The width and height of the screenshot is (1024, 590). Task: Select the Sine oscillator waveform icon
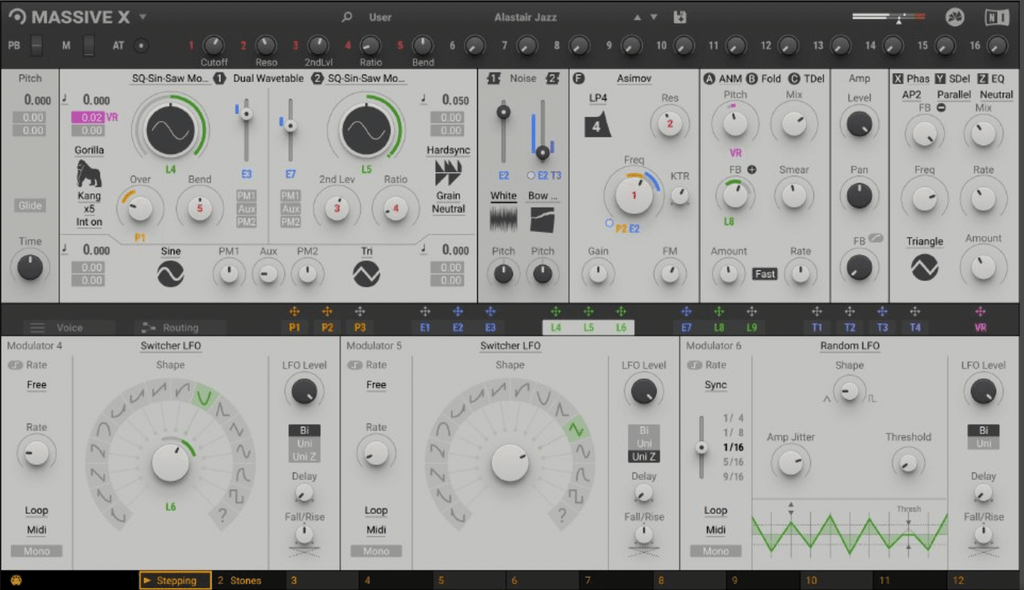coord(170,272)
